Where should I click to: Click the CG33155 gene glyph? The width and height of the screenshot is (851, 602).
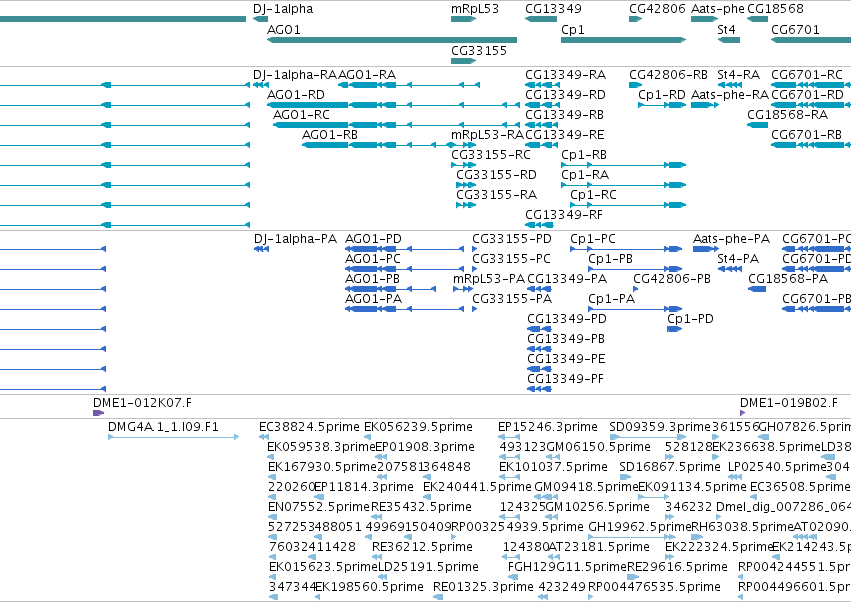pos(463,61)
